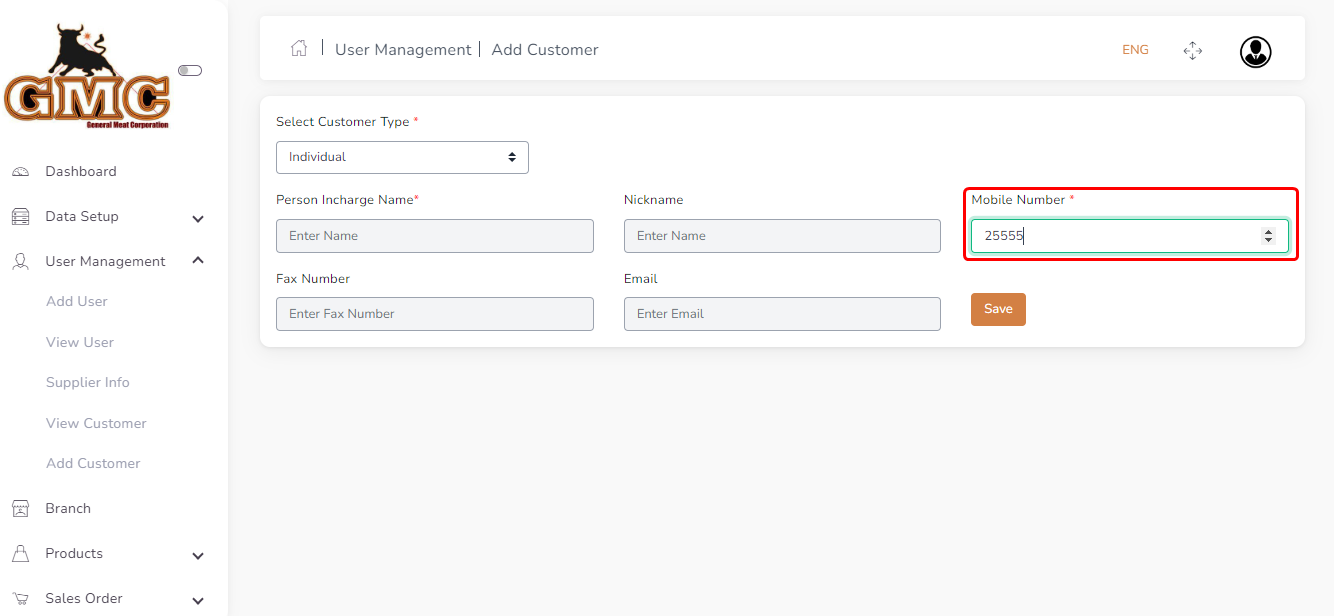The width and height of the screenshot is (1334, 616).
Task: Expand the Data Setup menu chevron
Action: pos(198,219)
